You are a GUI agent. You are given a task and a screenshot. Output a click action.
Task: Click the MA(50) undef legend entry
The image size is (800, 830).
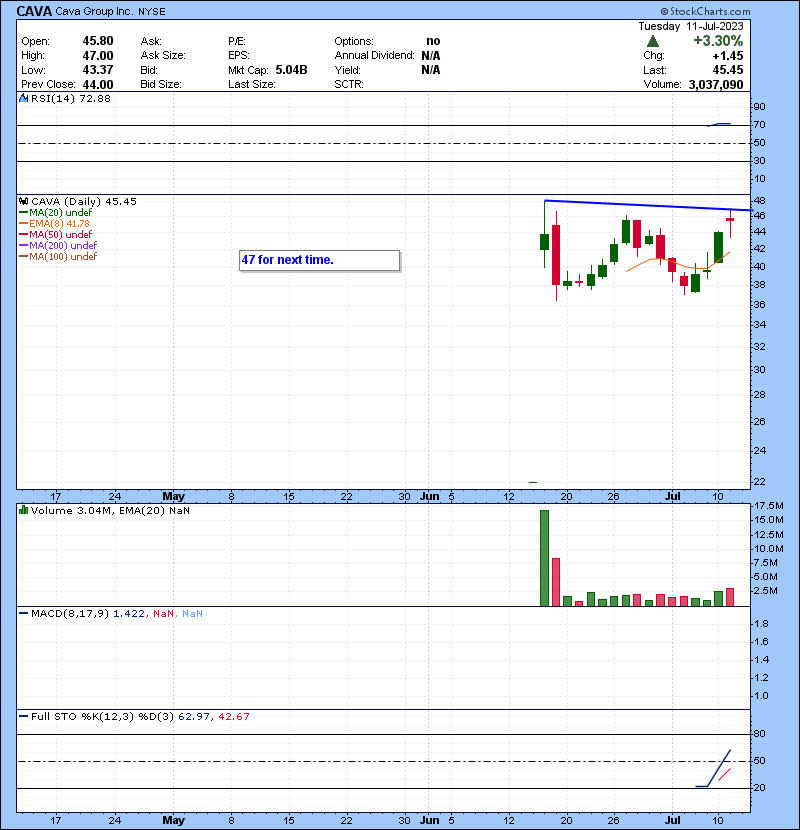[56, 234]
